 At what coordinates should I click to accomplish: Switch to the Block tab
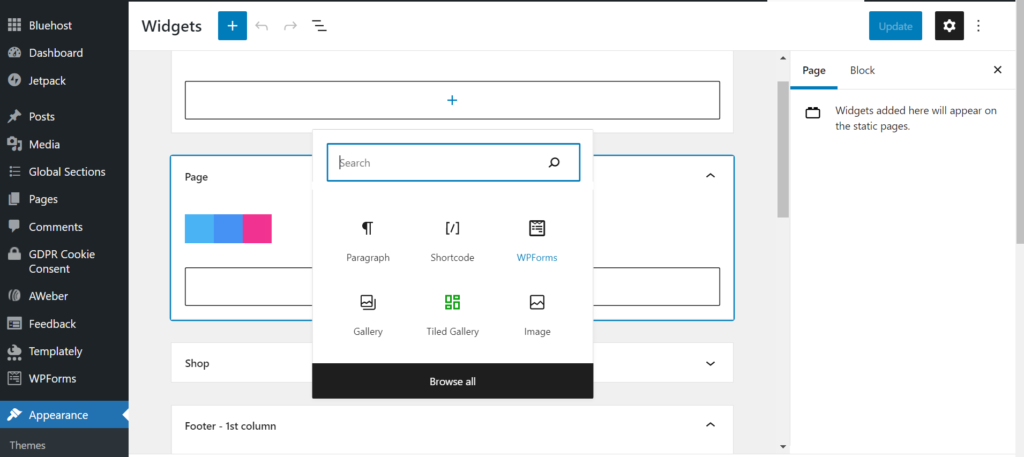click(862, 70)
